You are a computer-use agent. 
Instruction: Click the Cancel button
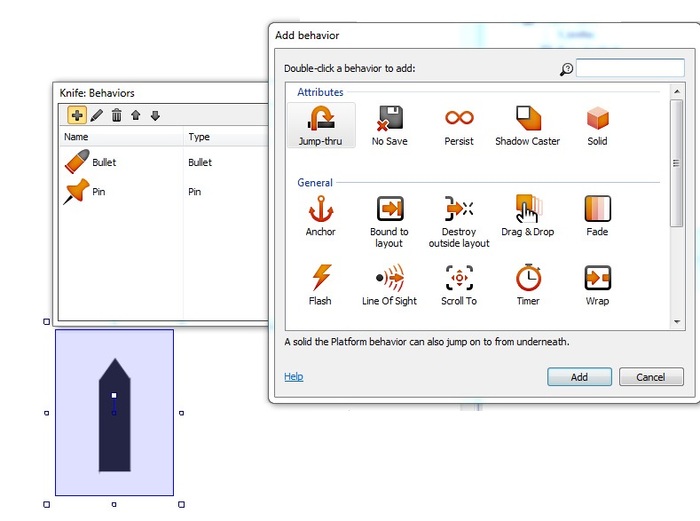click(651, 377)
